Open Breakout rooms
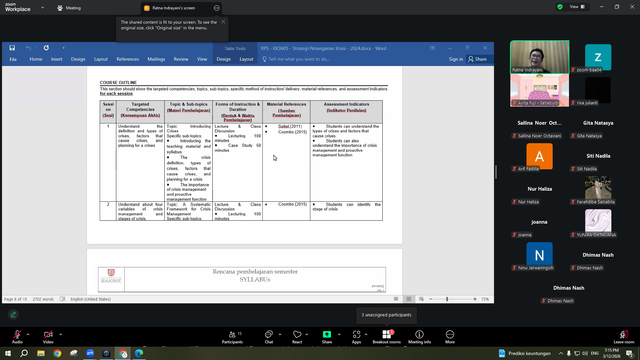 click(387, 337)
